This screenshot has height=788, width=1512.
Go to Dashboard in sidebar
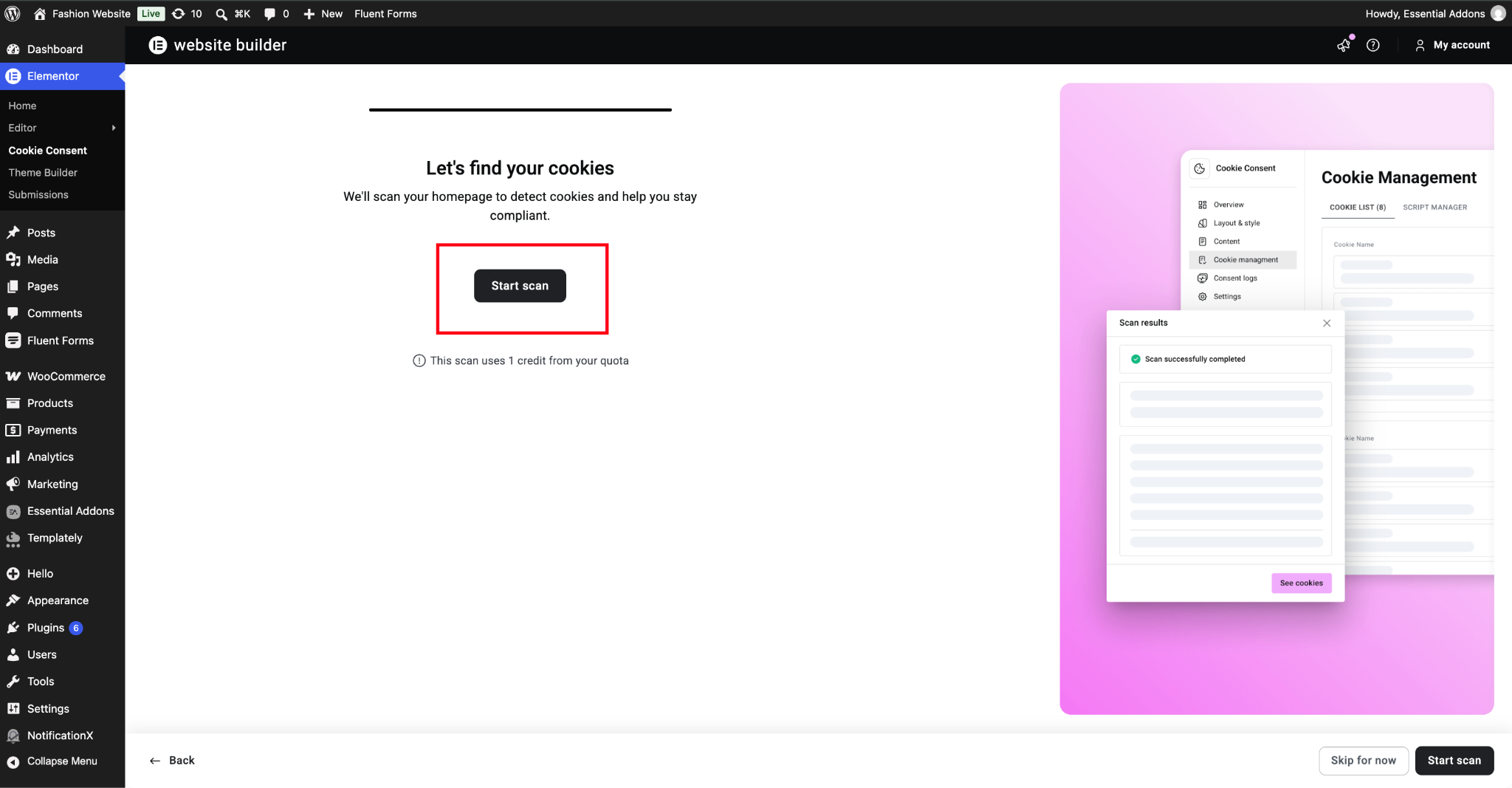(62, 49)
